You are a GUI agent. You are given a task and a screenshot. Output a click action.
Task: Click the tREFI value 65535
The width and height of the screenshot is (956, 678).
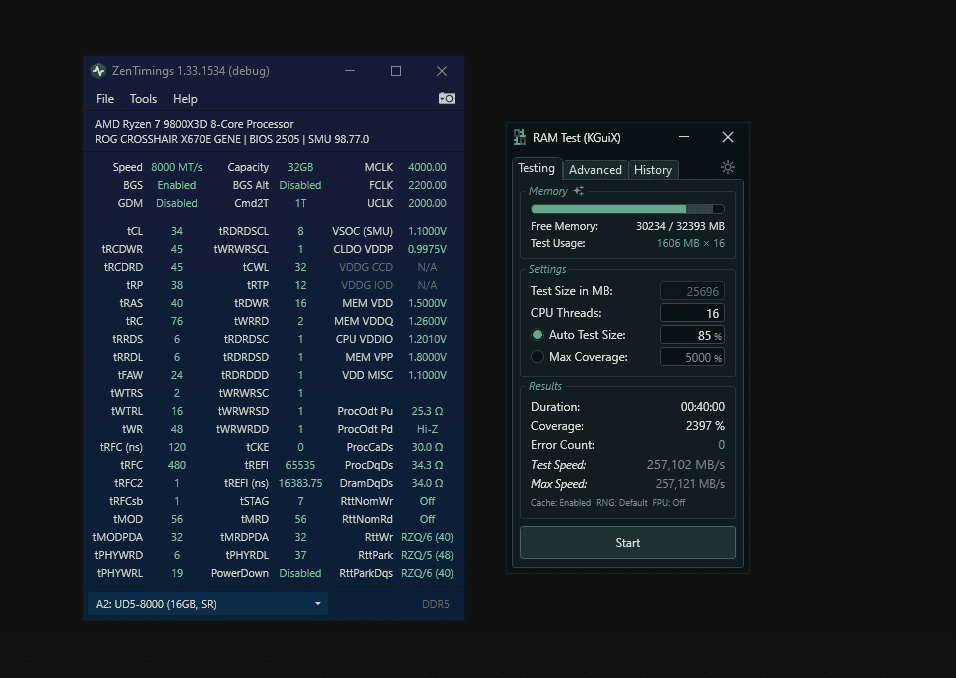[300, 465]
